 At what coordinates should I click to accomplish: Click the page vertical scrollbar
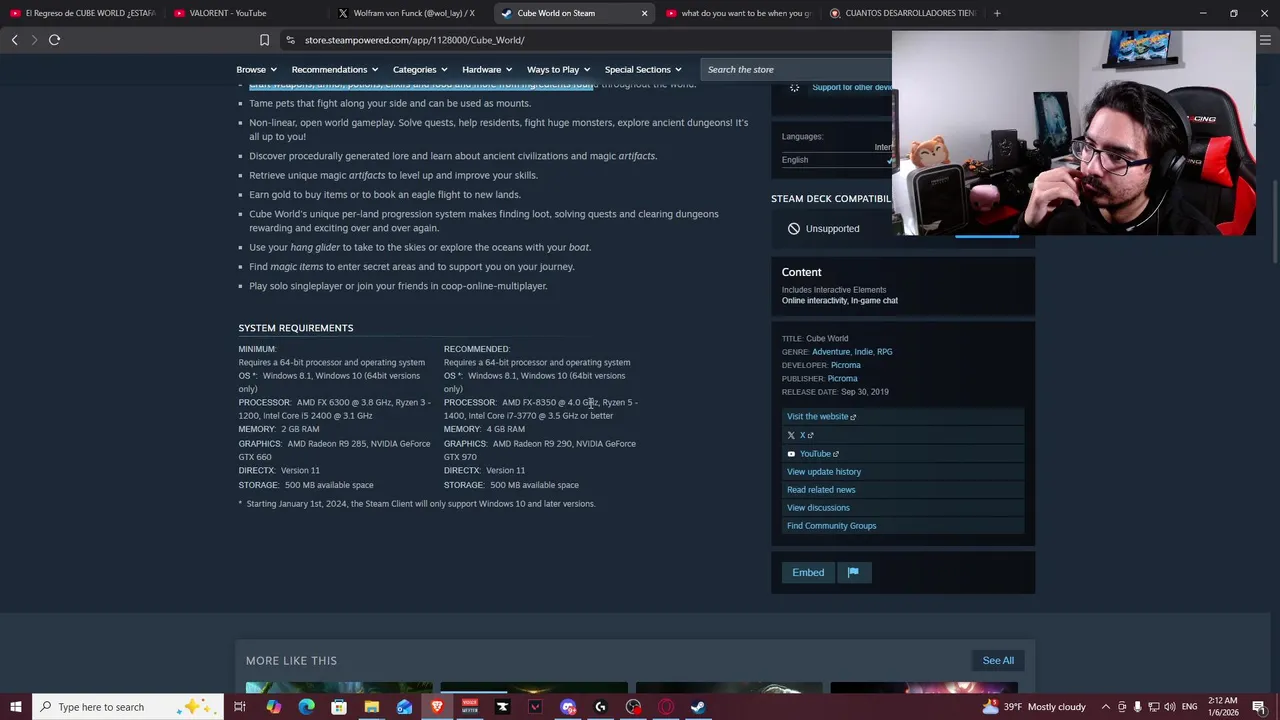click(x=1274, y=220)
